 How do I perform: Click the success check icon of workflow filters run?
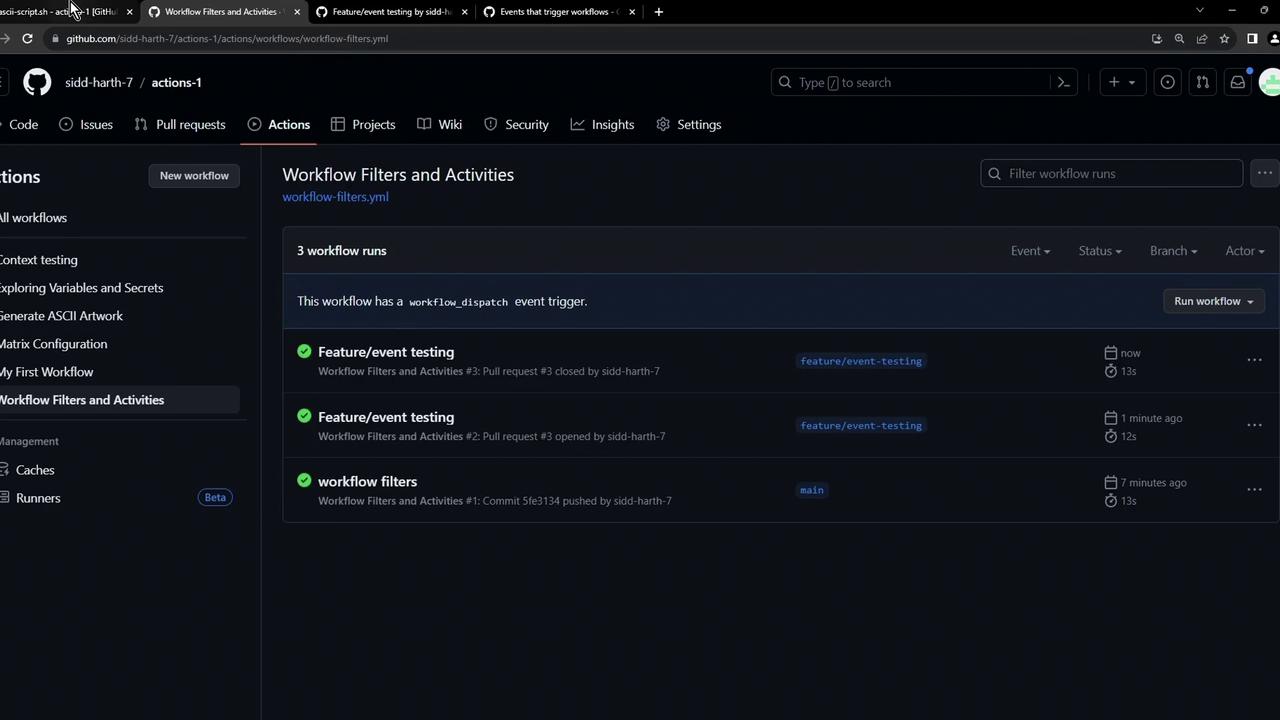304,480
